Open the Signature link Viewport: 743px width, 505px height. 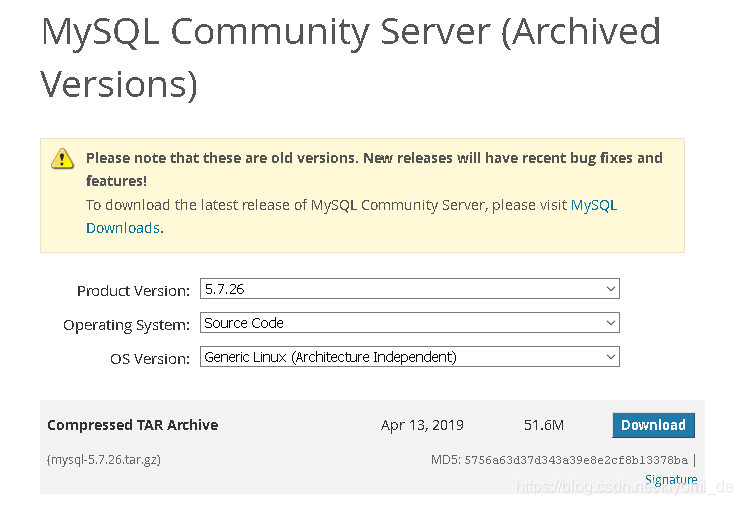coord(671,479)
